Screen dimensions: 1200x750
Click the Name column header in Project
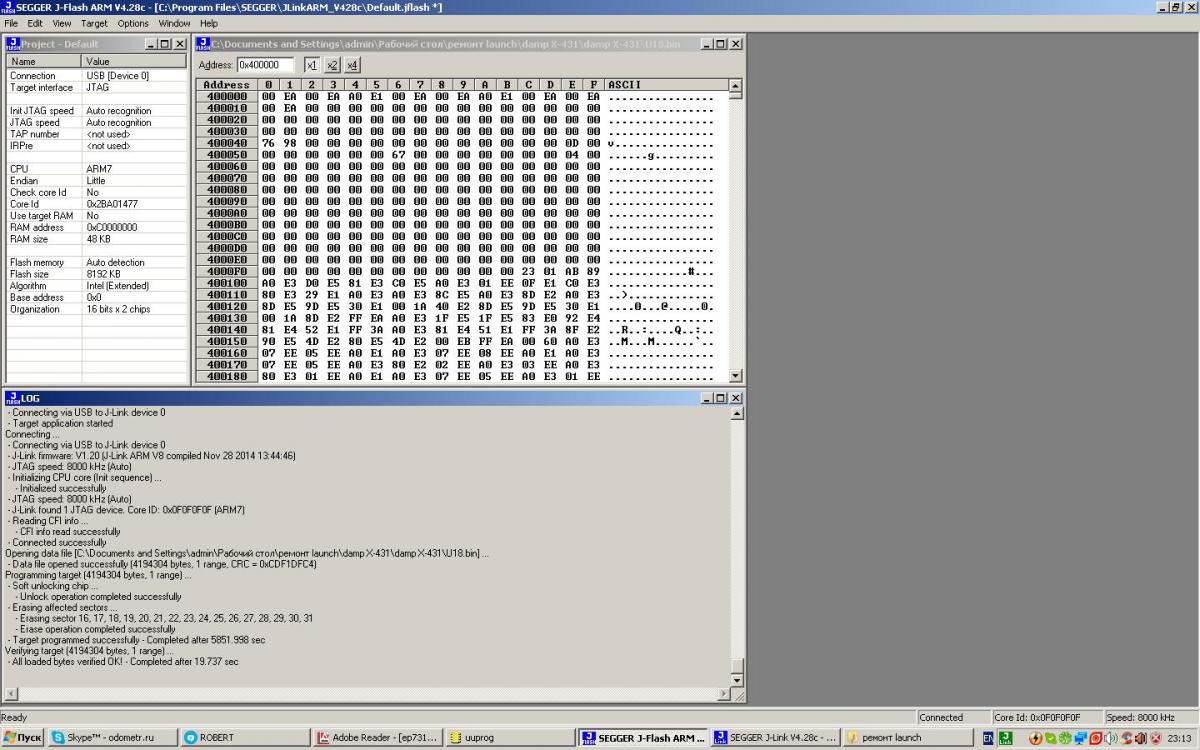coord(44,62)
